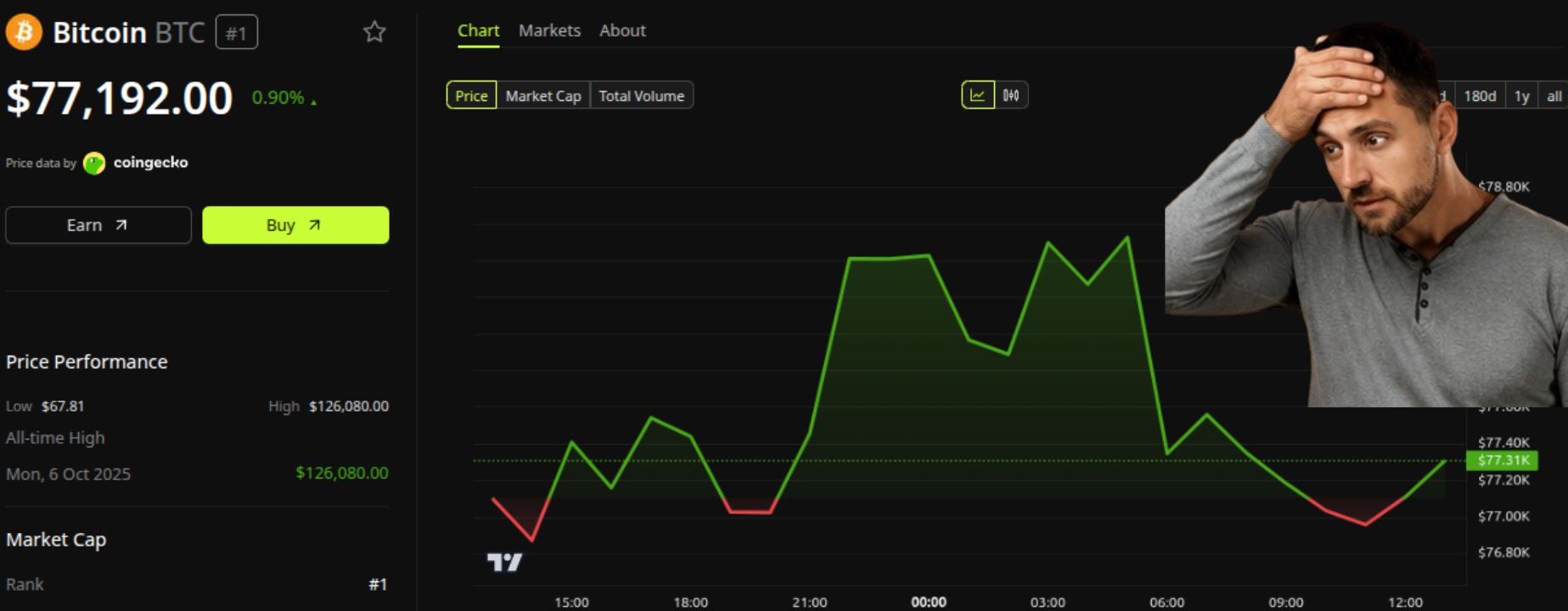Image resolution: width=1568 pixels, height=611 pixels.
Task: Click the Earn button
Action: pyautogui.click(x=98, y=225)
